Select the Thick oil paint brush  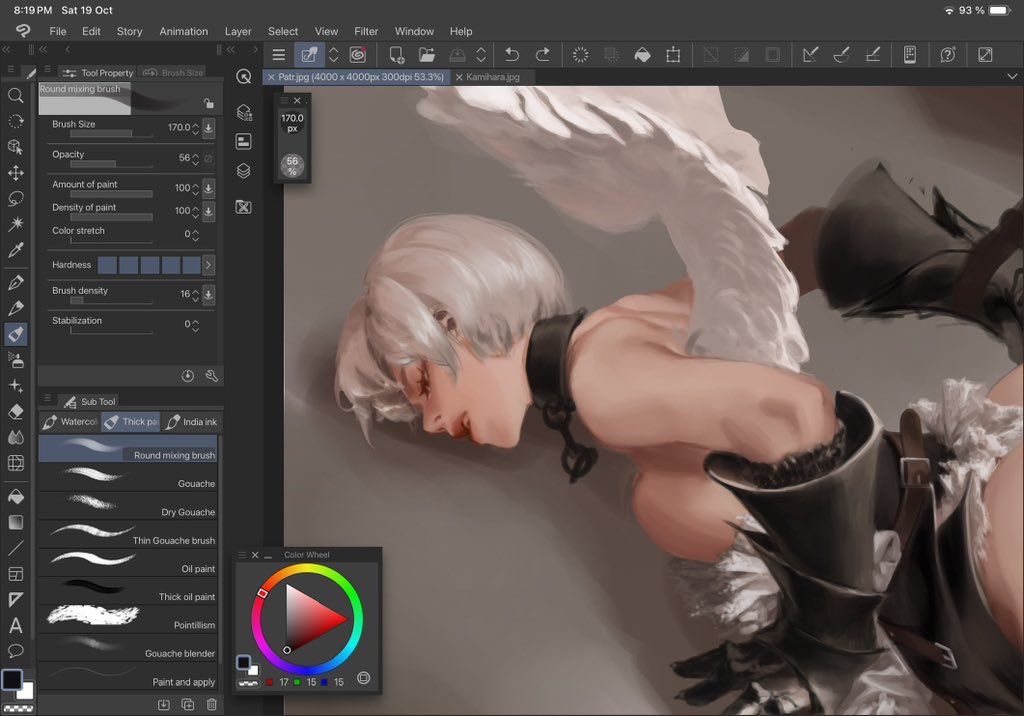(128, 591)
